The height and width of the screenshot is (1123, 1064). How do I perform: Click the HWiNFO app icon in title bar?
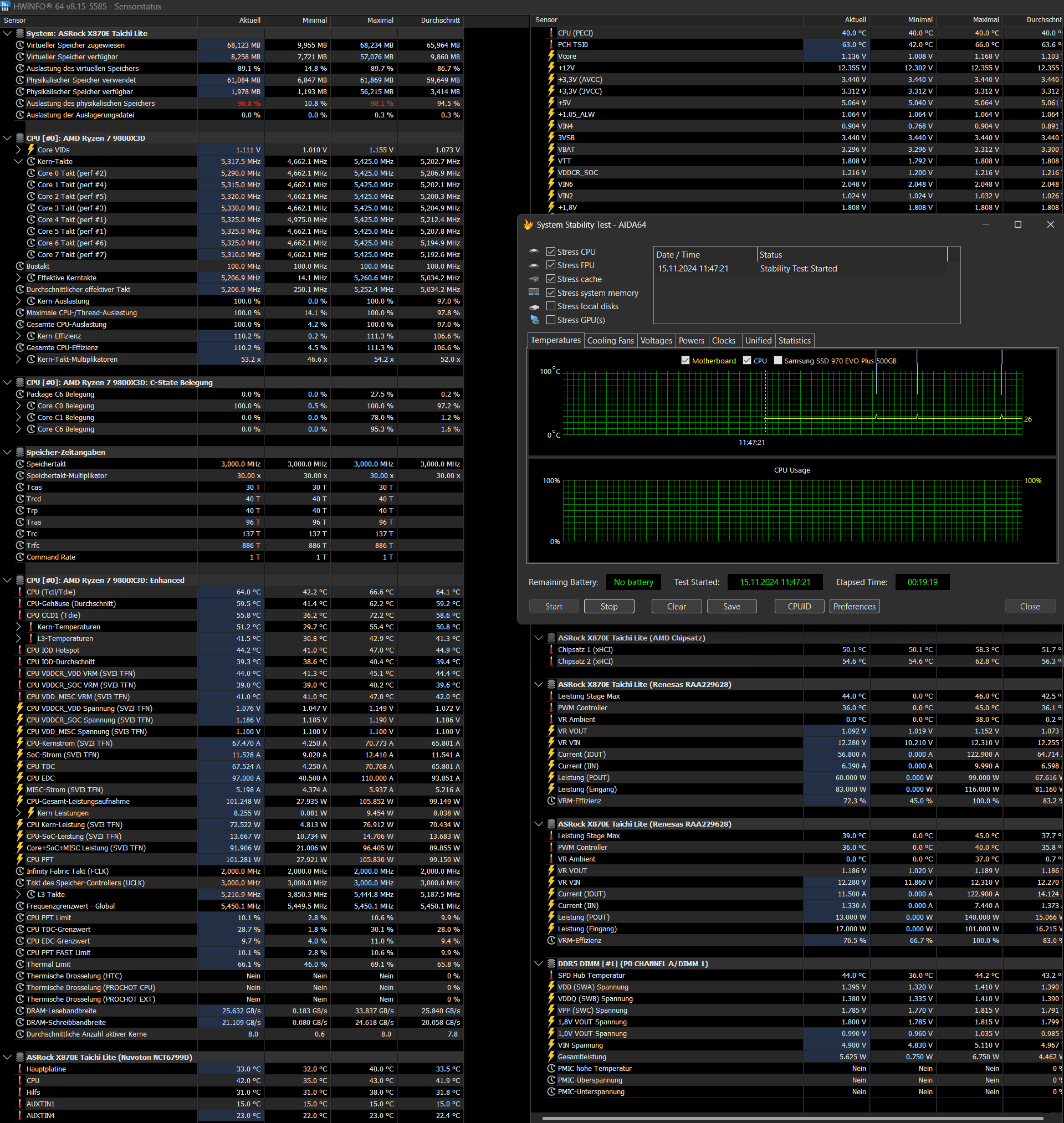[x=5, y=6]
